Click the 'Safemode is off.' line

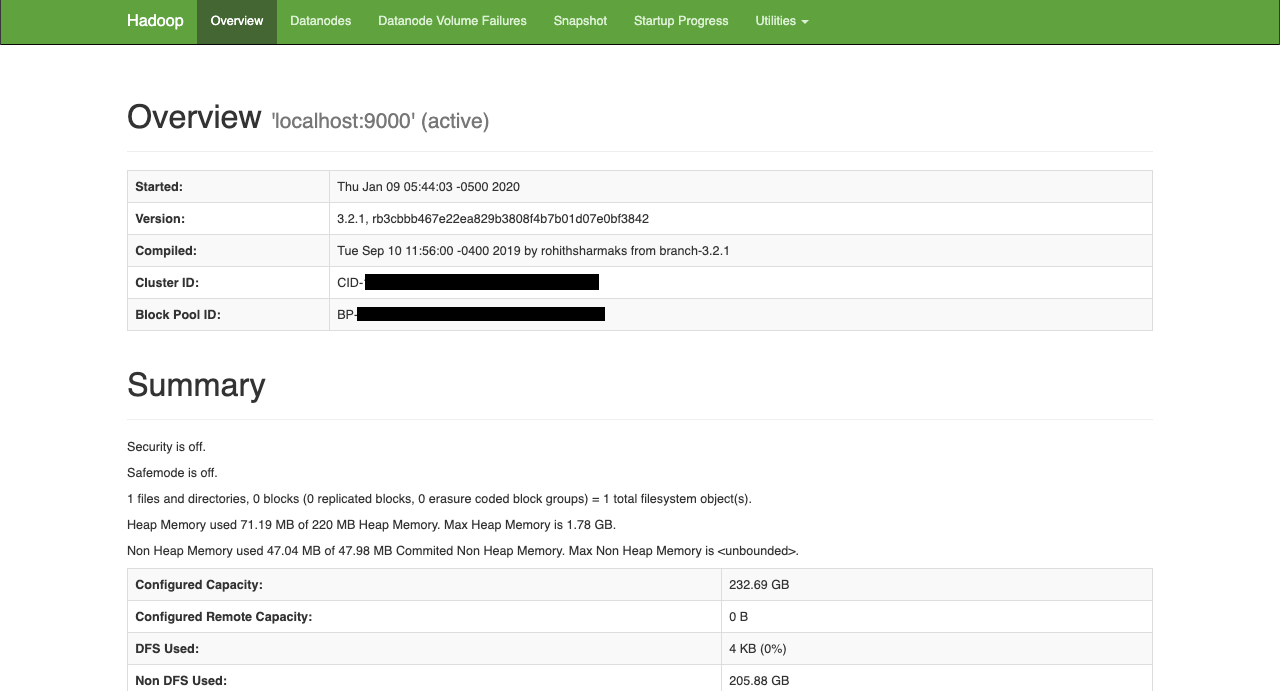pyautogui.click(x=172, y=473)
